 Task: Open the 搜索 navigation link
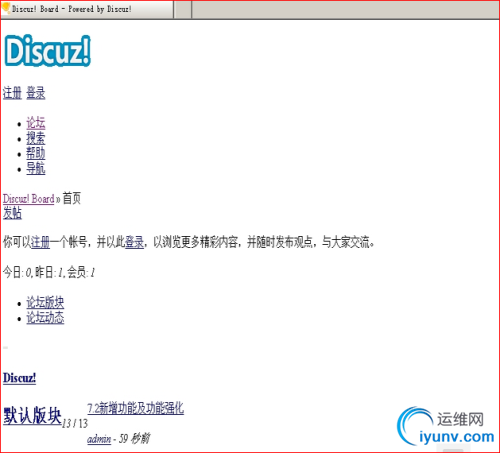[36, 138]
